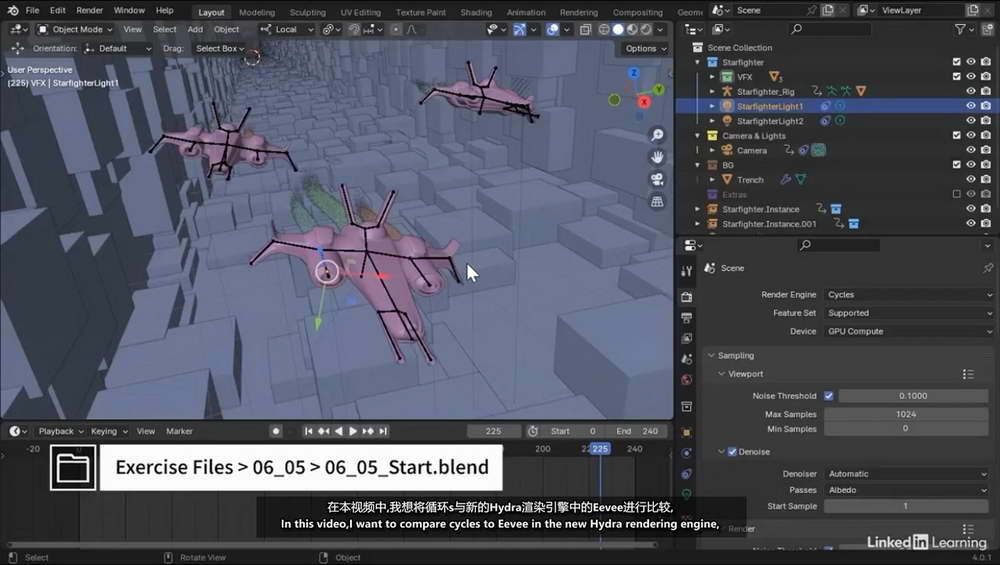Open the outliner filter funnel icon
This screenshot has width=1000, height=565.
coord(960,29)
